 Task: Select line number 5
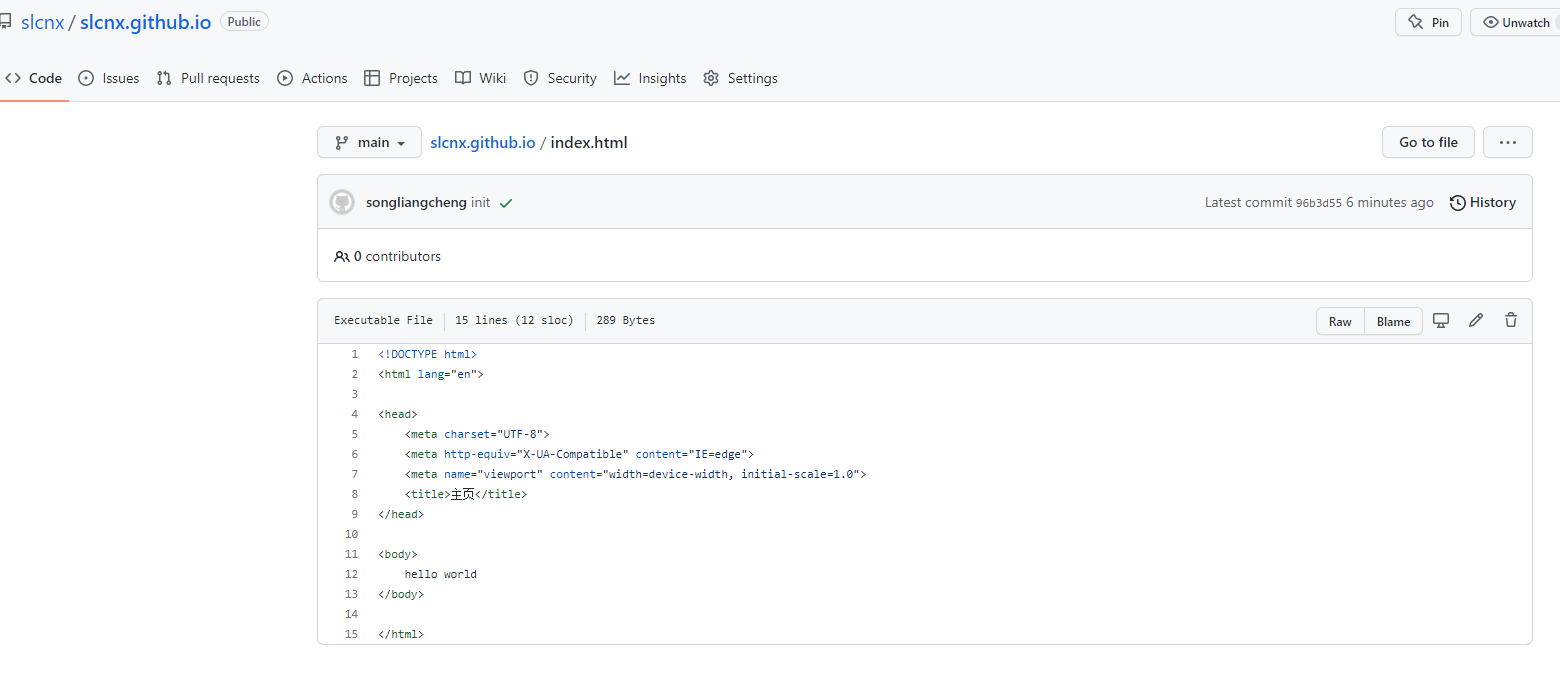click(x=354, y=434)
